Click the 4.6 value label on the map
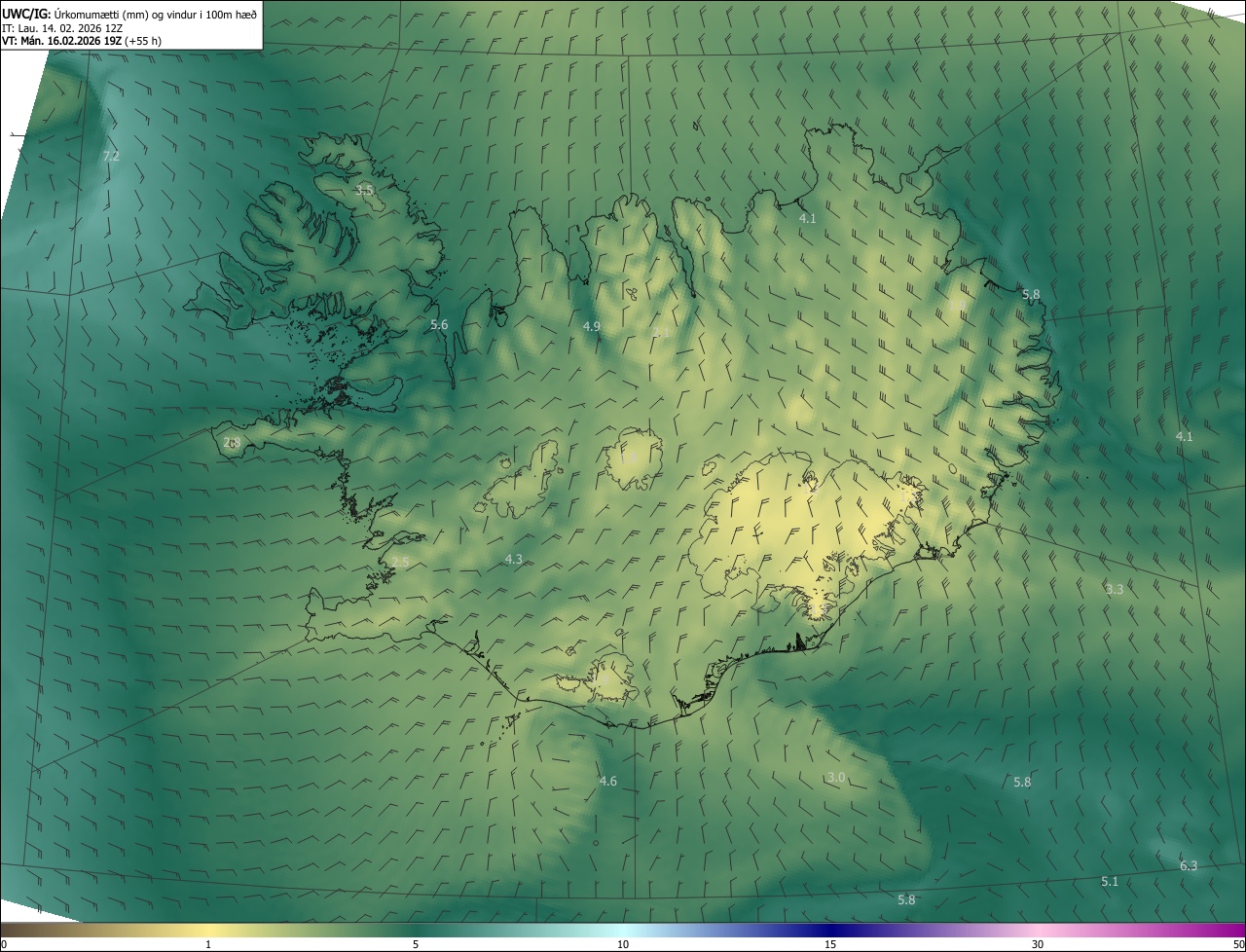The height and width of the screenshot is (952, 1246). click(x=608, y=781)
